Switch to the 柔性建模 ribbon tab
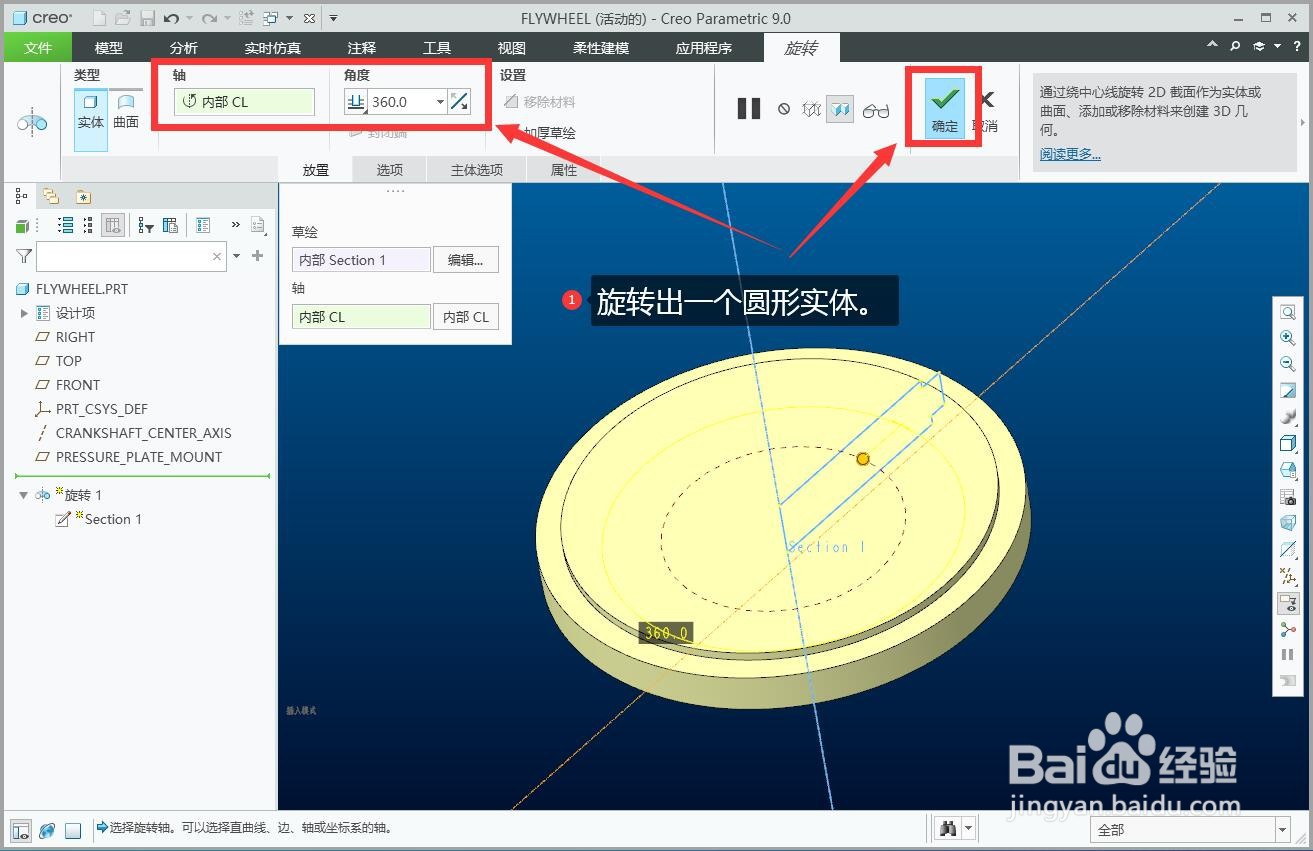Viewport: 1313px width, 851px height. [600, 47]
